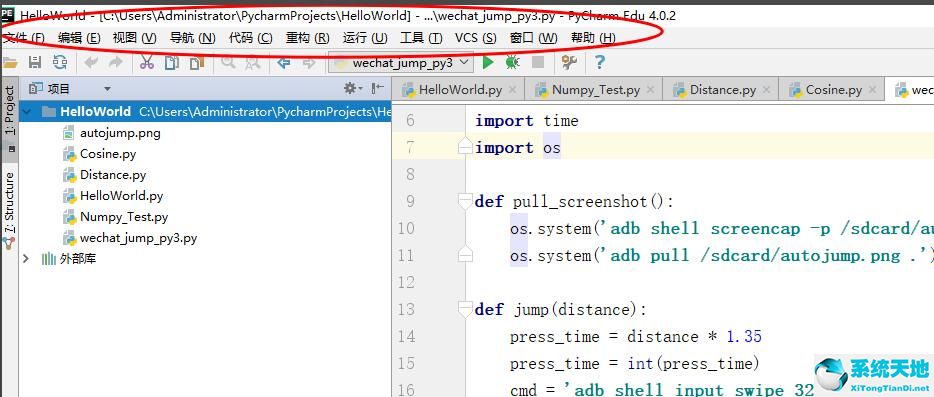Close the Numpy_Test.py tab
Viewport: 934px width, 397px height.
[650, 90]
